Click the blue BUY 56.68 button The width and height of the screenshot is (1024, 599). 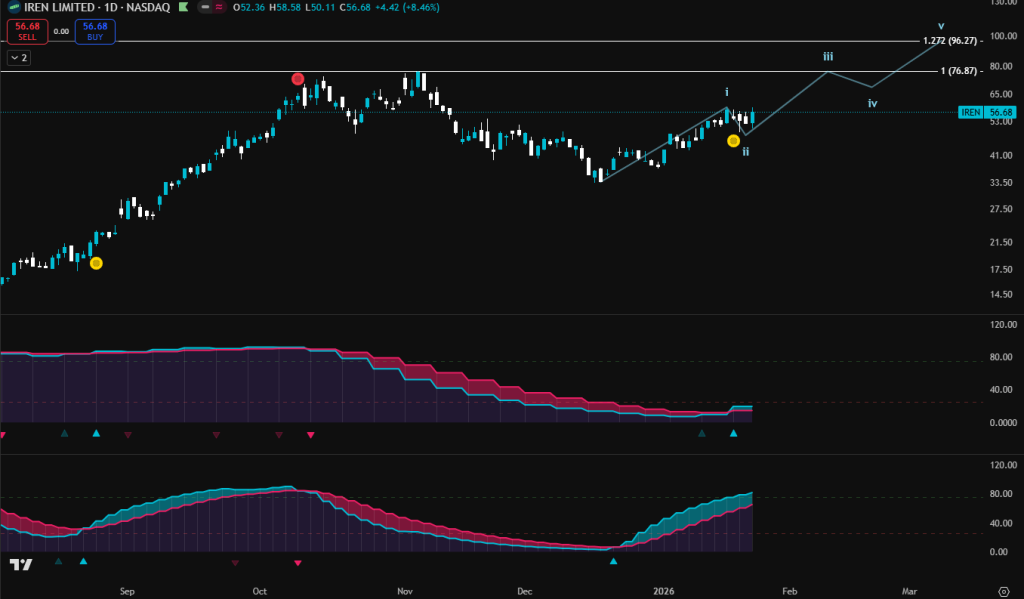click(96, 31)
